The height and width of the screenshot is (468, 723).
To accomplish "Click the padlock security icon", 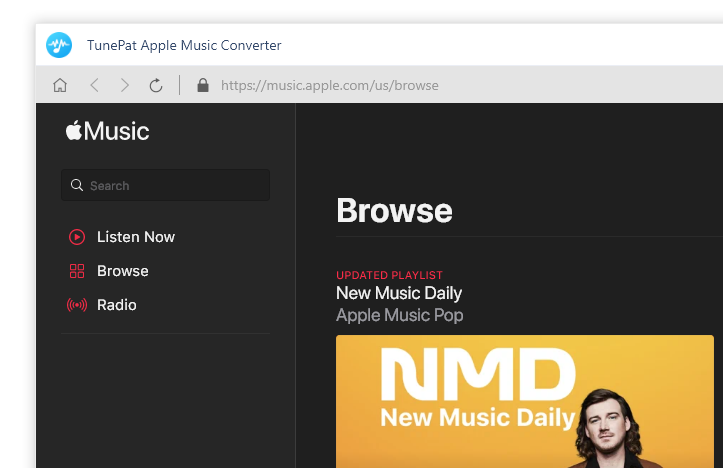I will [203, 85].
